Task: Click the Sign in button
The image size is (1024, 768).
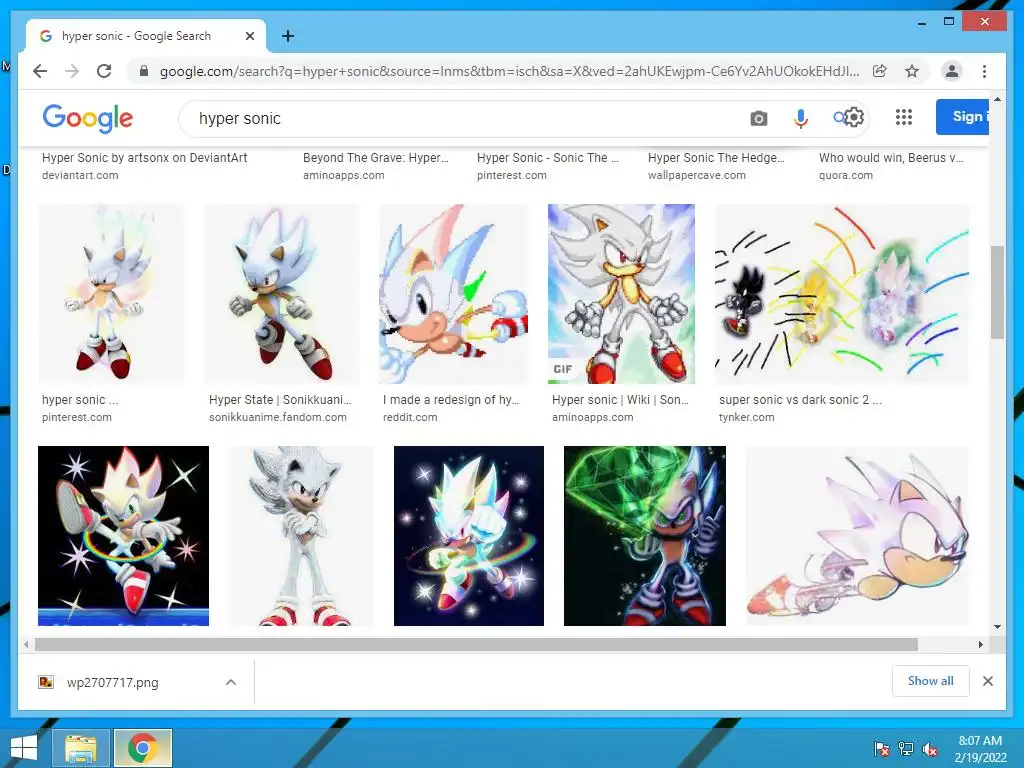Action: 963,117
